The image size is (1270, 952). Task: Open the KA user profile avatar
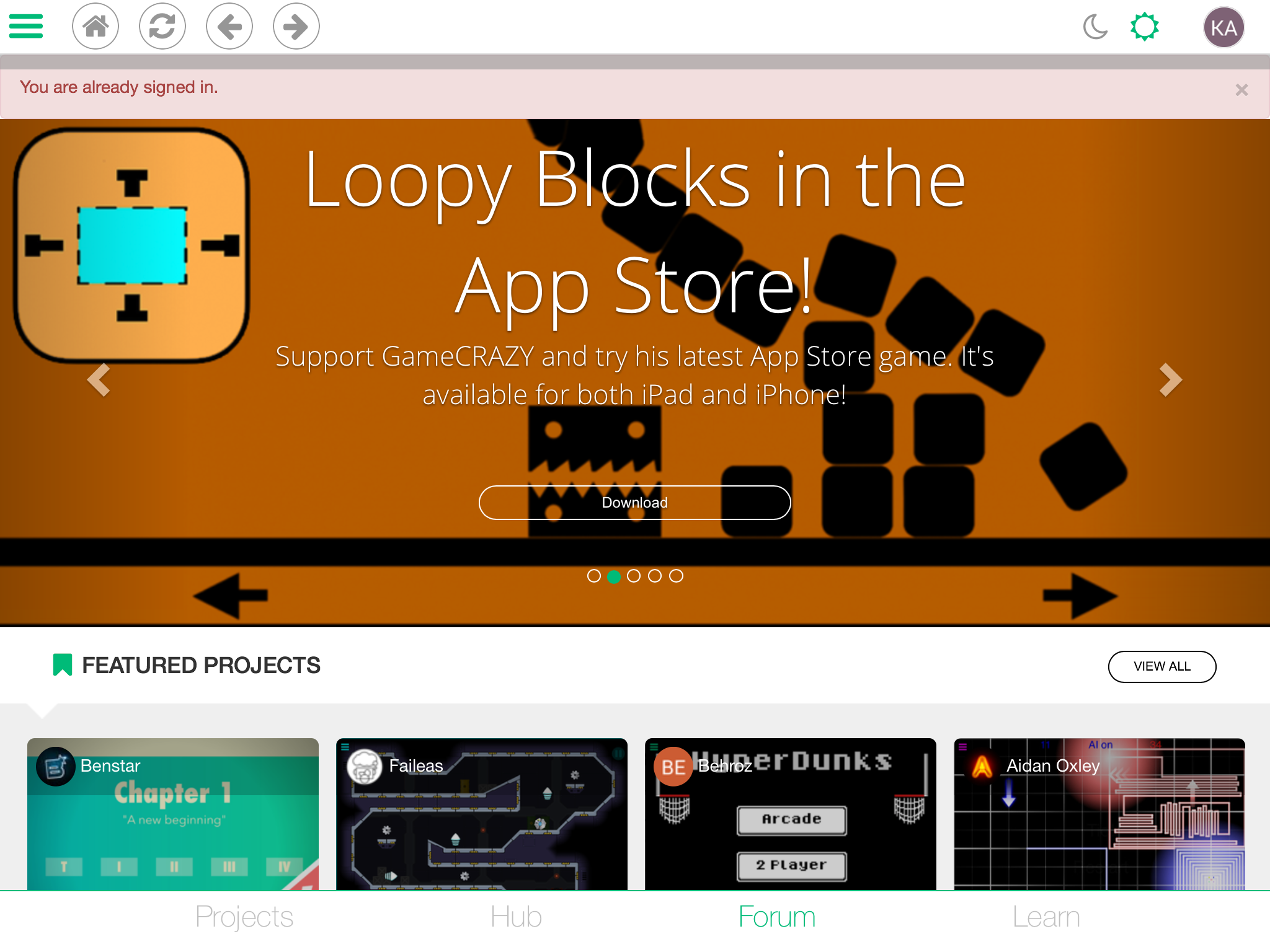click(1223, 28)
